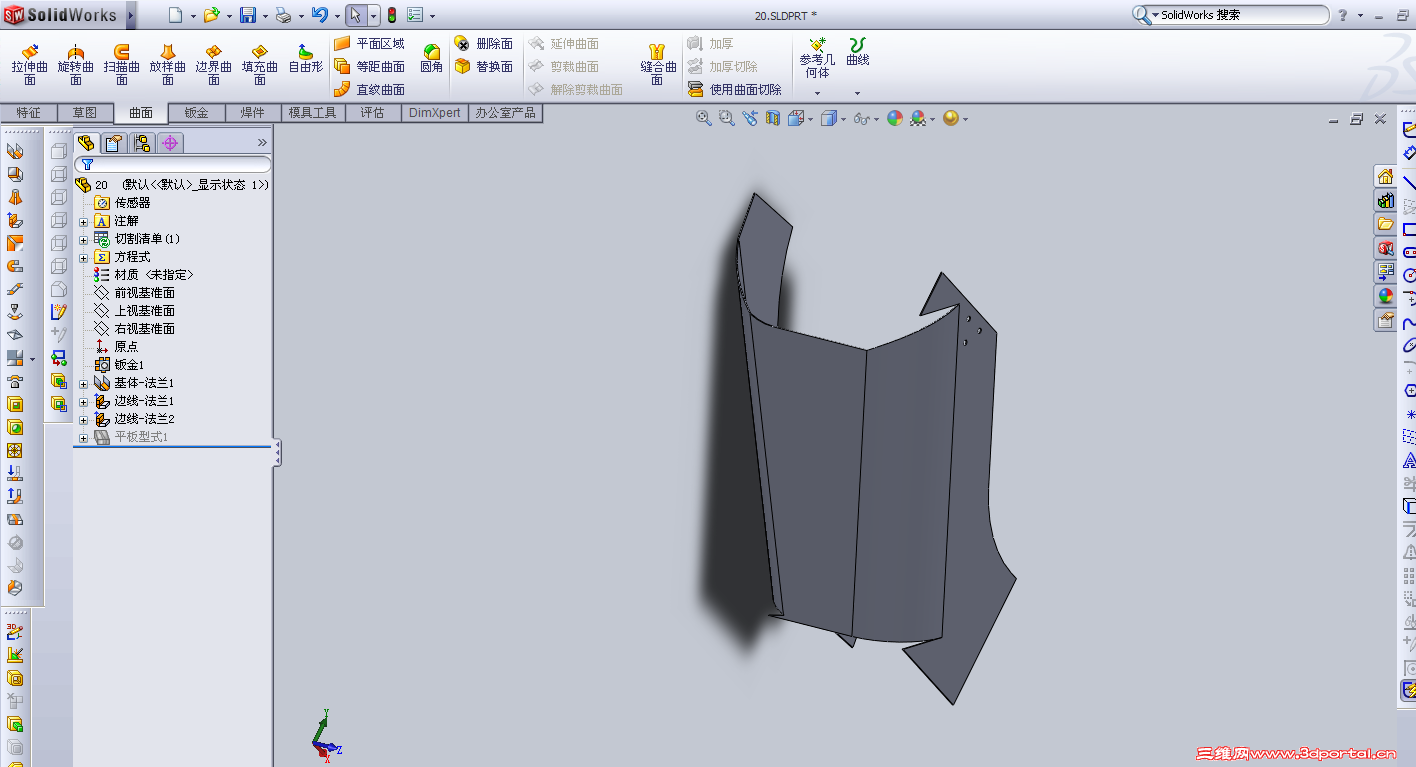Choose the 扫描曲面 swept surface tool
1416x767 pixels.
(121, 65)
